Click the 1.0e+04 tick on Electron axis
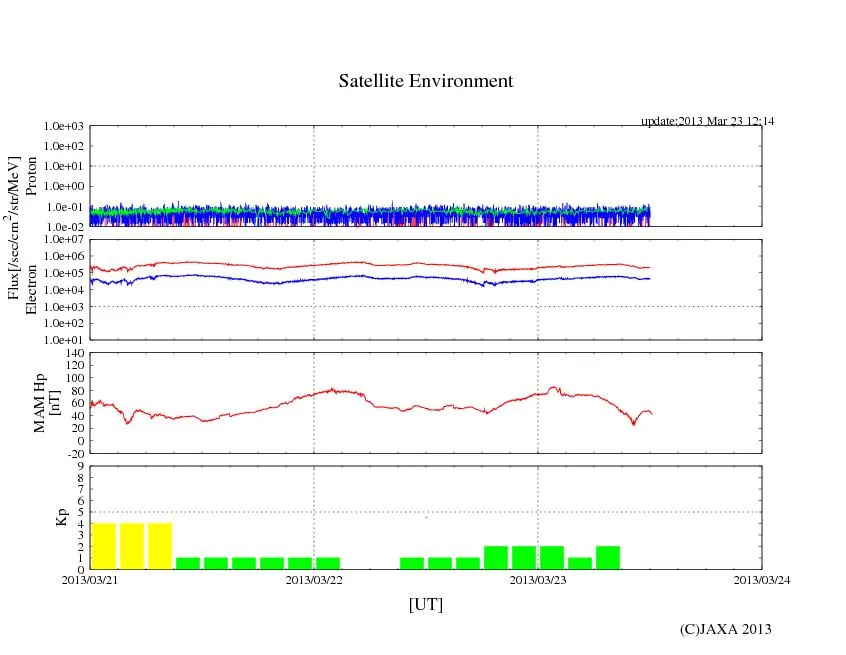The height and width of the screenshot is (655, 846). [x=64, y=290]
